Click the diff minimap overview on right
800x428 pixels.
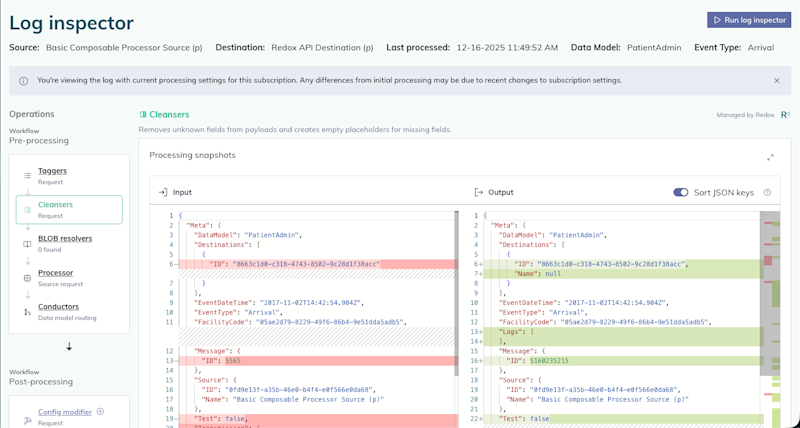pyautogui.click(x=771, y=319)
